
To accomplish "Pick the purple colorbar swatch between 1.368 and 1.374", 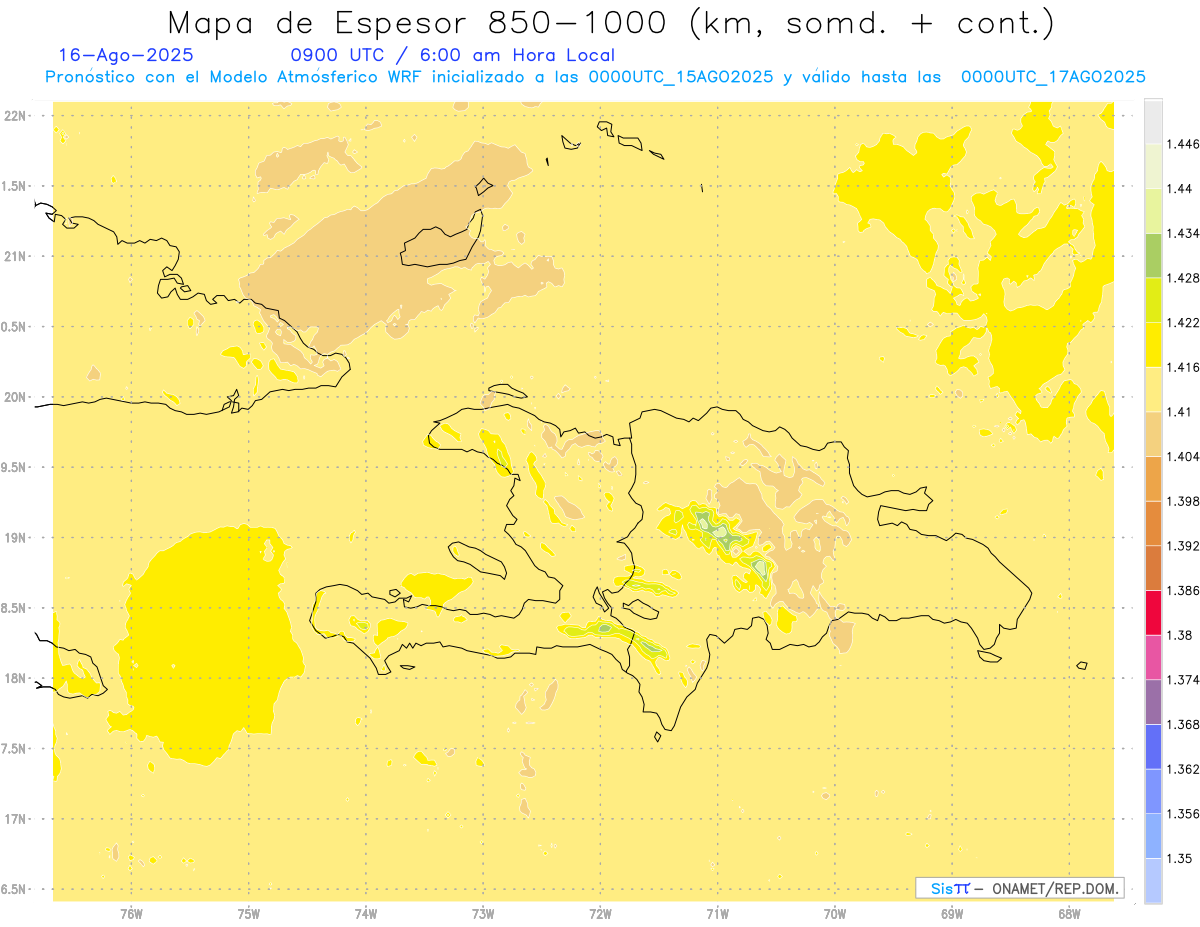I will 1153,702.
